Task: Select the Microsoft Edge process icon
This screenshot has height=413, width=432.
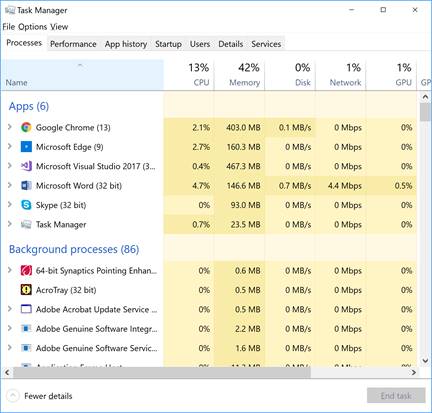Action: 26,147
